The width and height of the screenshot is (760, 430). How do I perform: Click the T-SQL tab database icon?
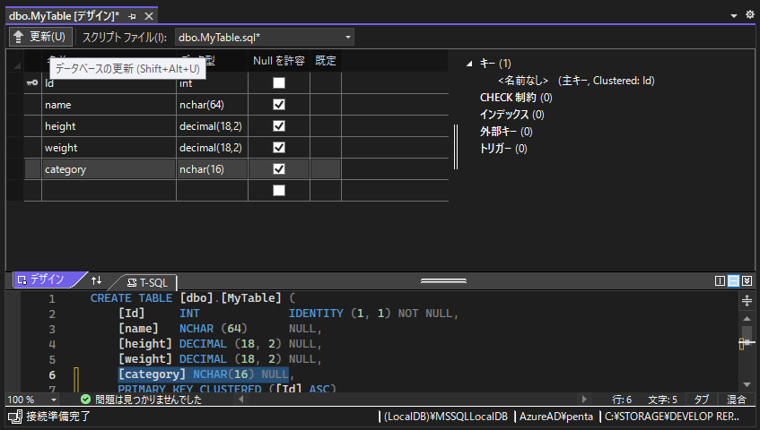click(x=132, y=283)
